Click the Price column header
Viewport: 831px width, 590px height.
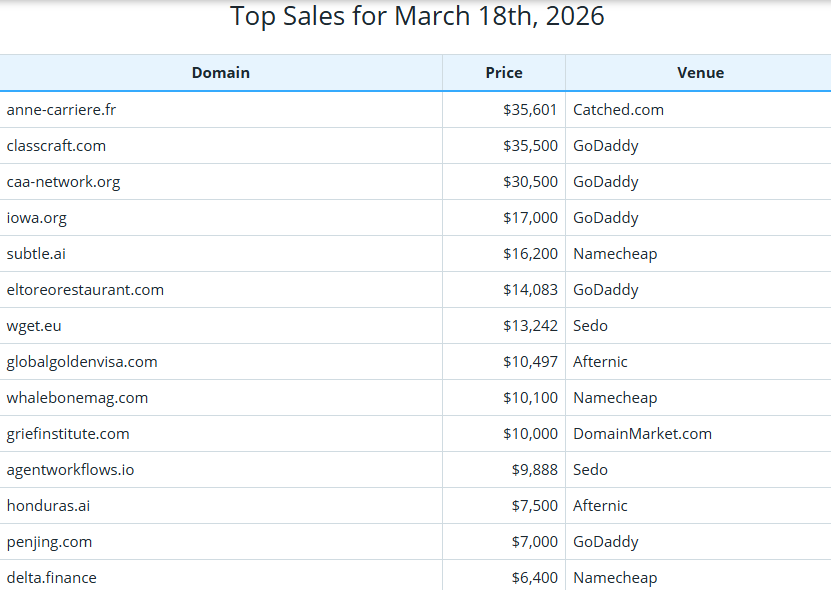point(503,72)
